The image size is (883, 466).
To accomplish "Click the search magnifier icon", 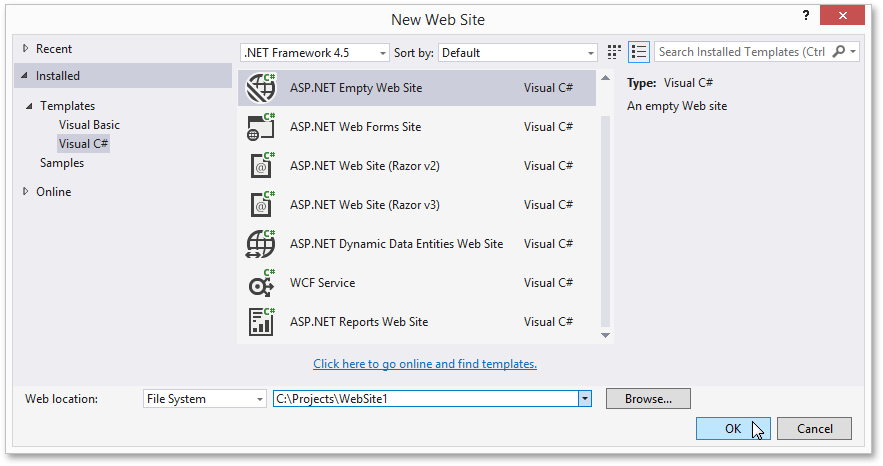I will pyautogui.click(x=839, y=52).
